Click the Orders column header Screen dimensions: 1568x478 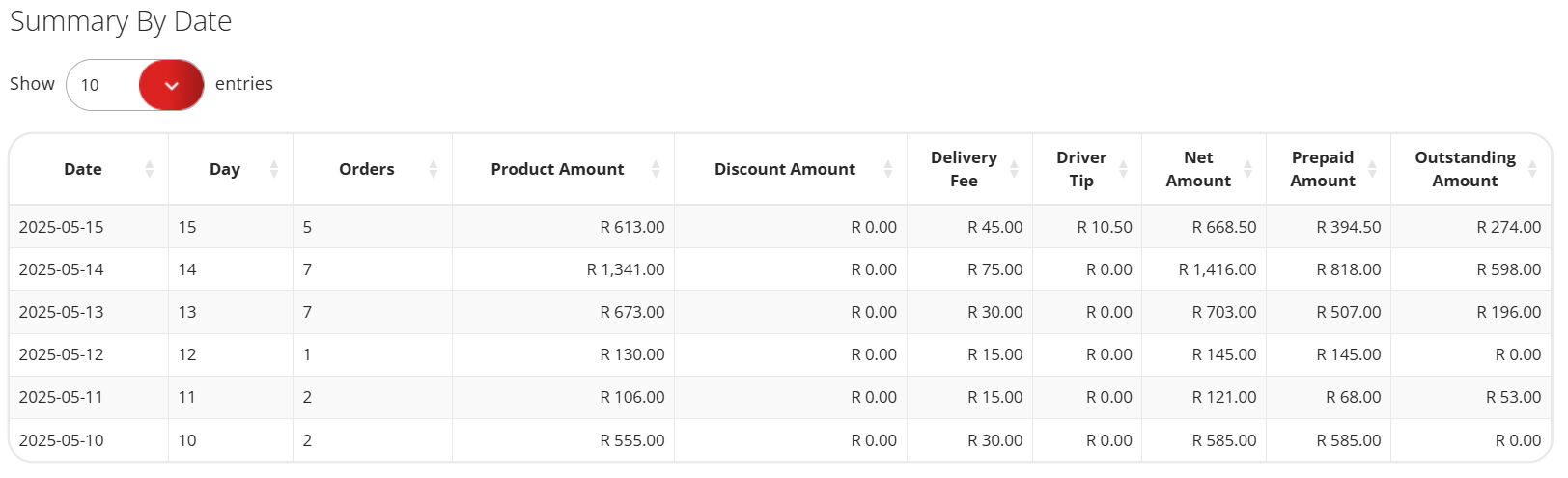[373, 169]
